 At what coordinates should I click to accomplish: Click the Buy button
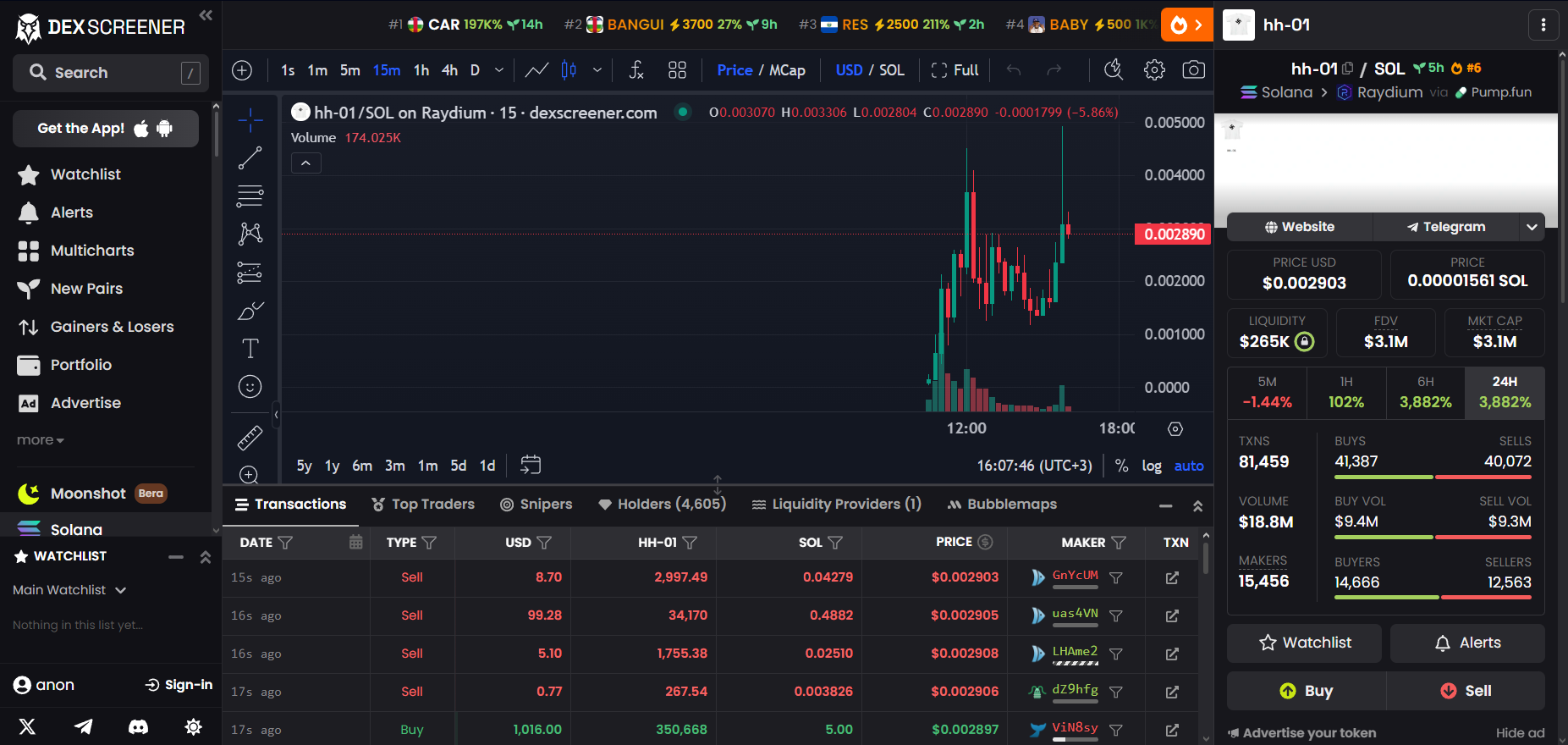click(1307, 691)
